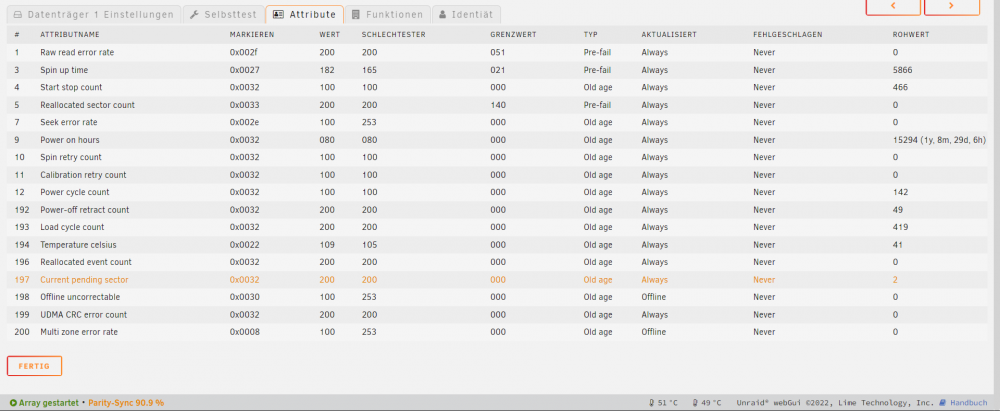Screen dimensions: 1000x411
Task: Click raw value 5866 for Spin up time
Action: pyautogui.click(x=902, y=70)
